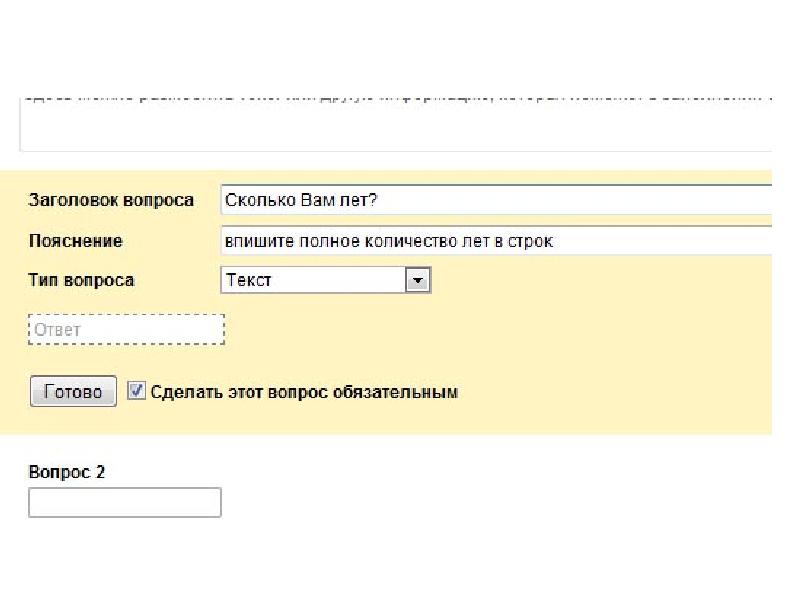Click the word Сколько in the title field
Screen dimensions: 800x600
[260, 200]
